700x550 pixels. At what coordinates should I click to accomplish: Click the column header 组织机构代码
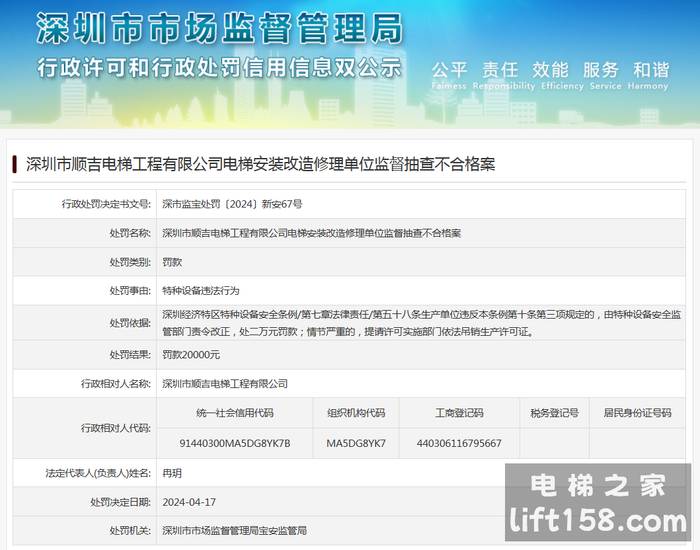(x=356, y=413)
